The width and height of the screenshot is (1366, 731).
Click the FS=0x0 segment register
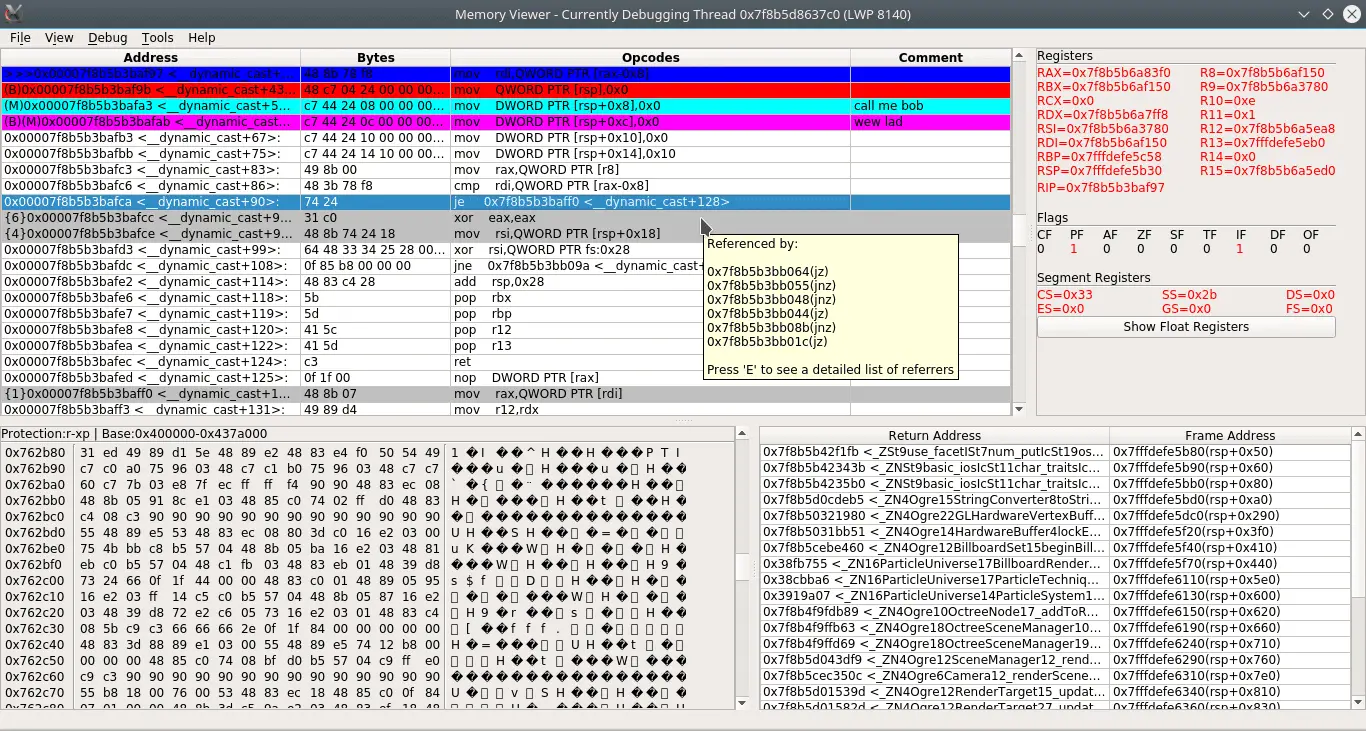[1310, 309]
